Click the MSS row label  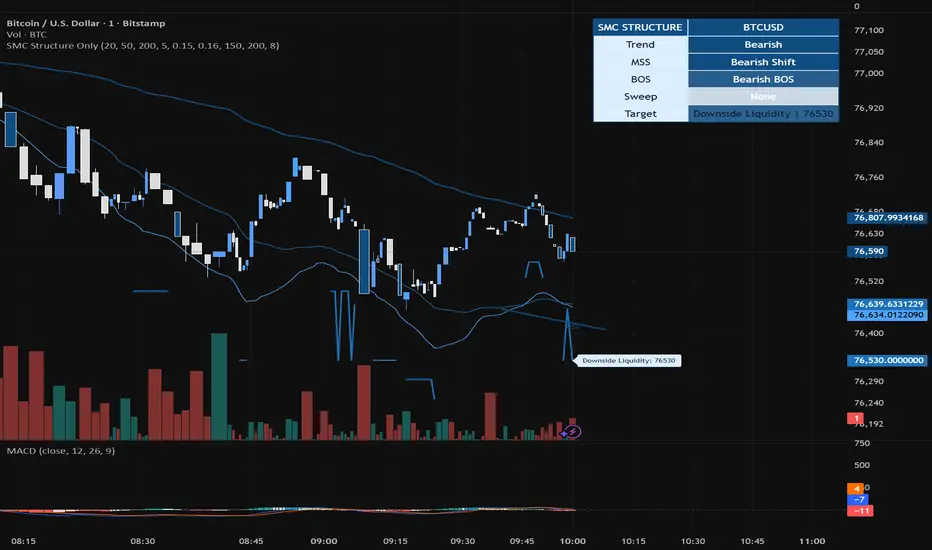click(640, 62)
